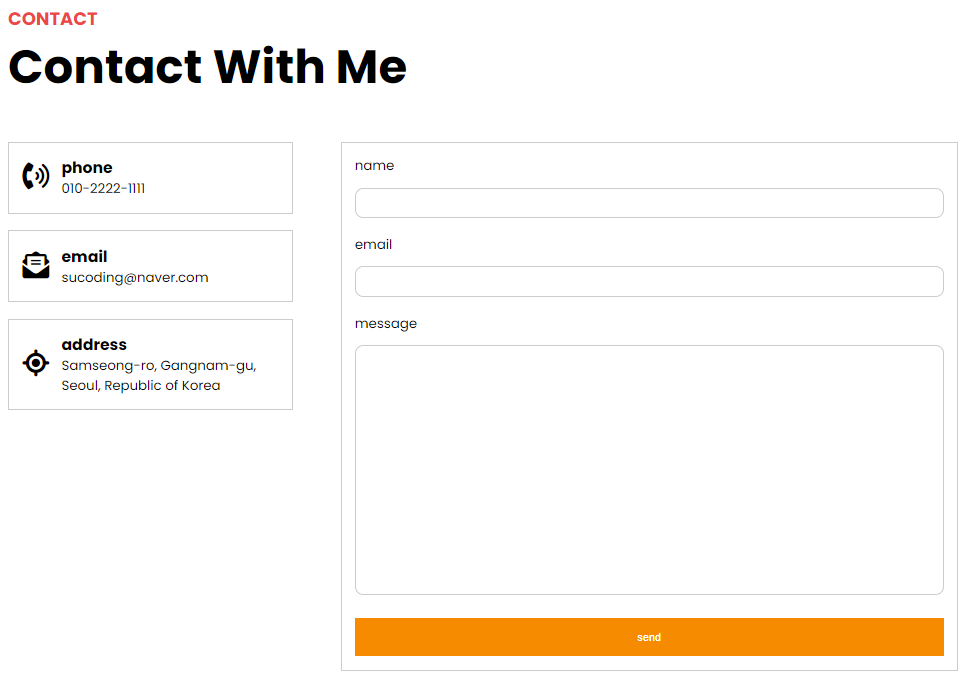Click the 'email' label above the form's email field
This screenshot has width=977, height=682.
pyautogui.click(x=373, y=245)
